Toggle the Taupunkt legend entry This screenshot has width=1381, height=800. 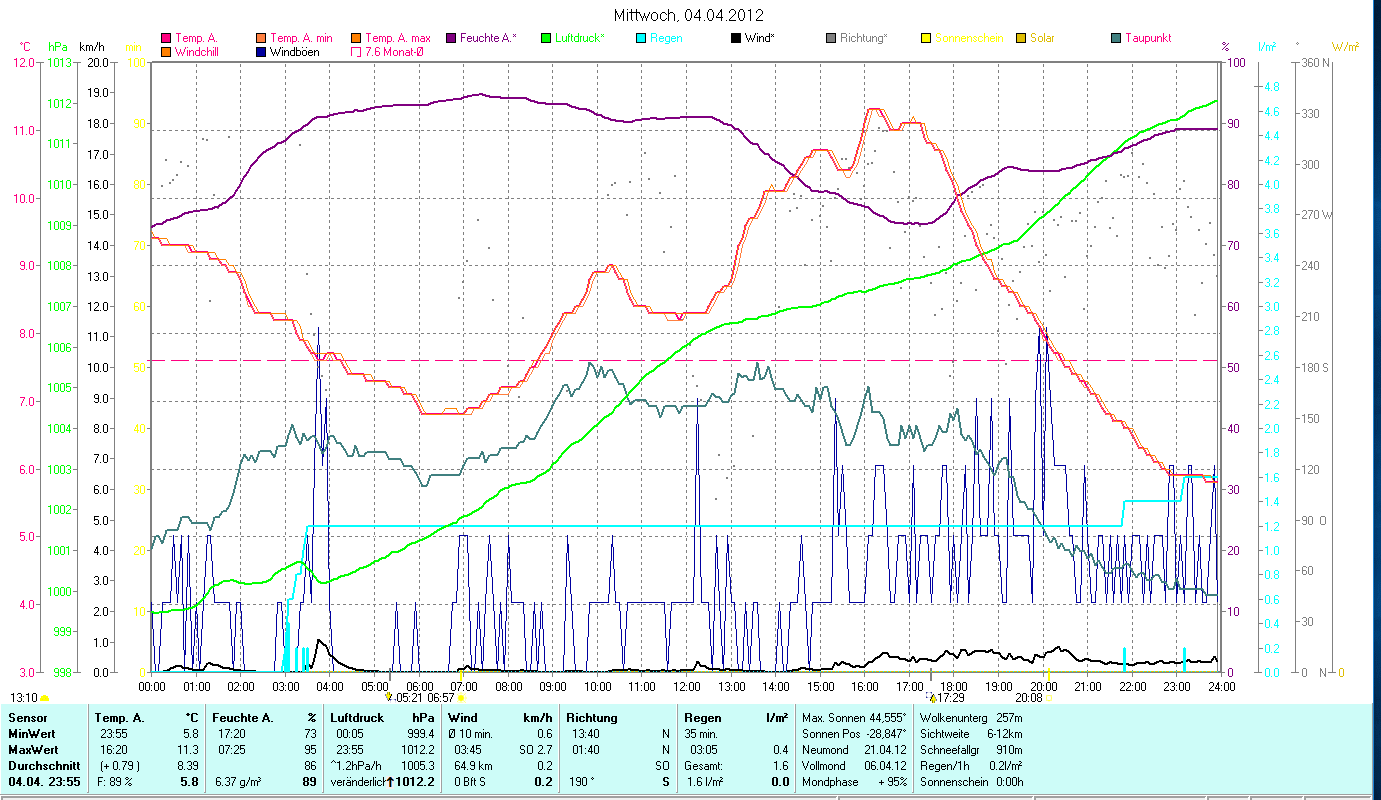[x=1140, y=38]
